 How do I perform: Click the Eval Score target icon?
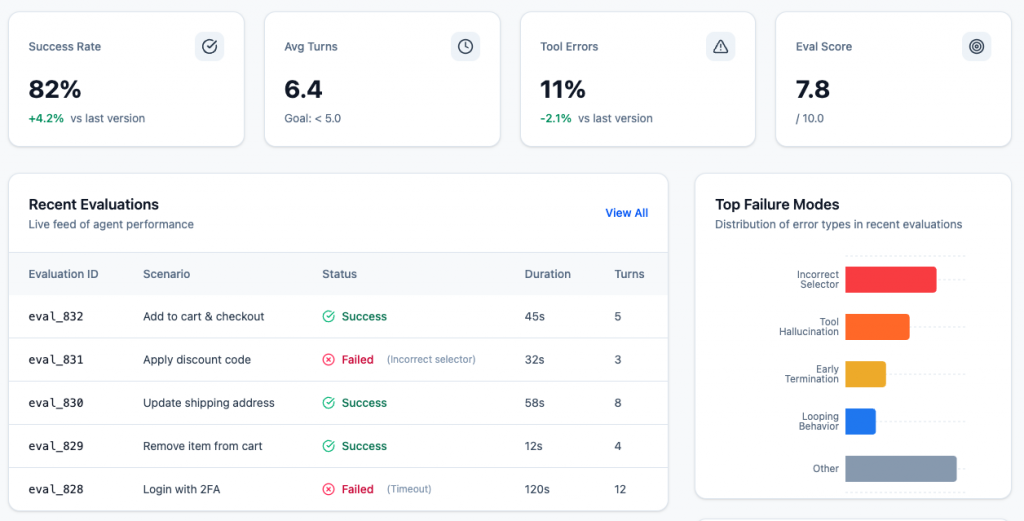pos(976,46)
